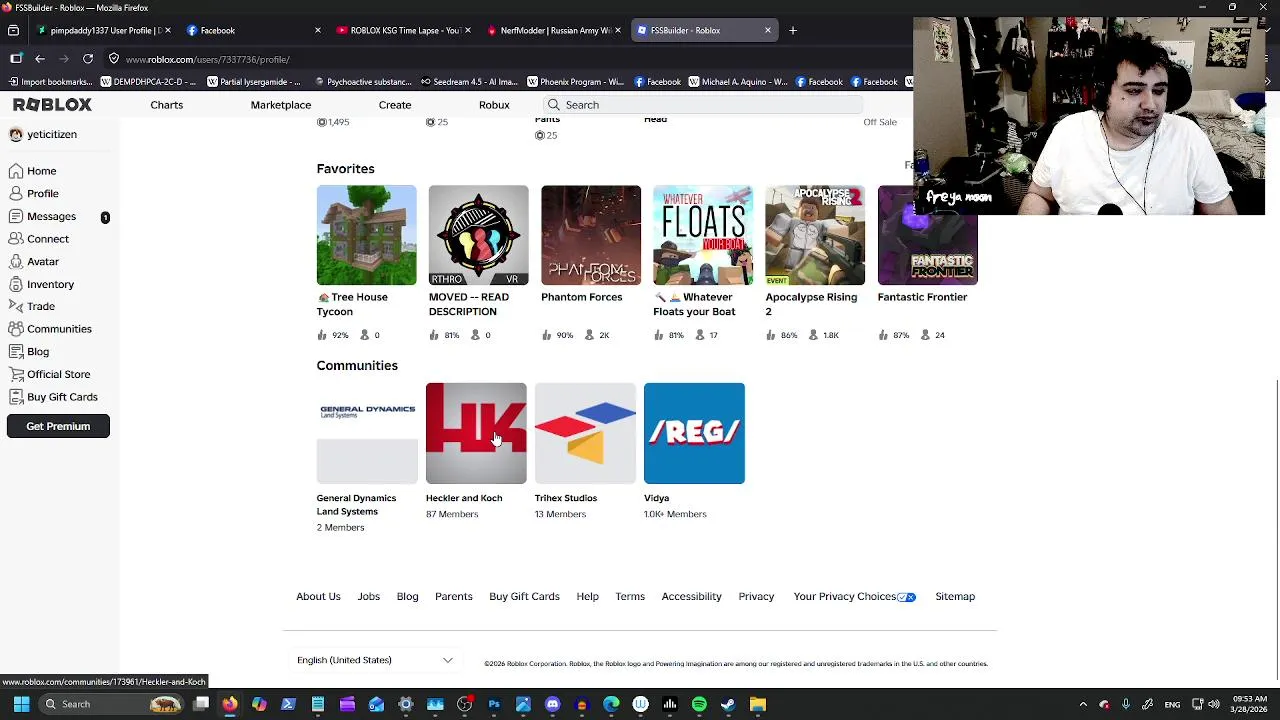Open the Tree House Tycoon thumbnail
1280x720 pixels.
pos(366,235)
